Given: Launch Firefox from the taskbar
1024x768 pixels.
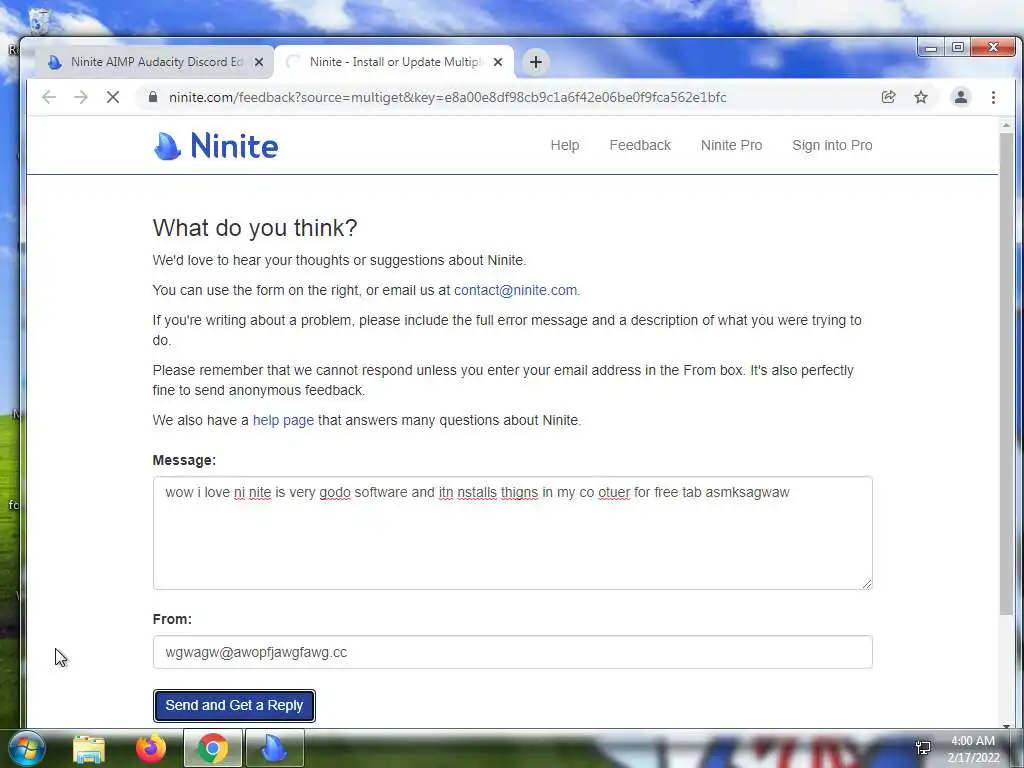Looking at the screenshot, I should click(x=151, y=748).
